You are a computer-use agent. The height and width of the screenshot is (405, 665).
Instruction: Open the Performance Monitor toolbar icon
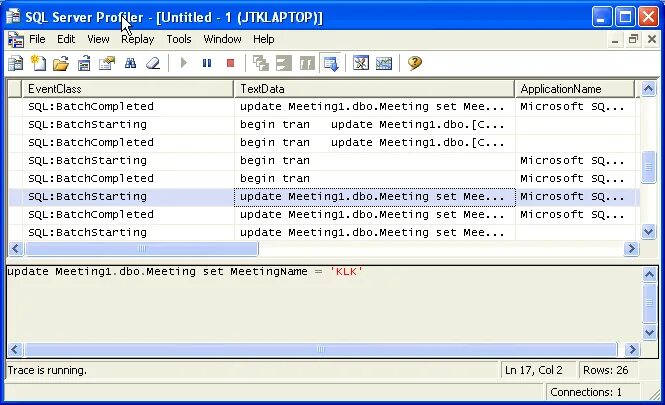384,63
